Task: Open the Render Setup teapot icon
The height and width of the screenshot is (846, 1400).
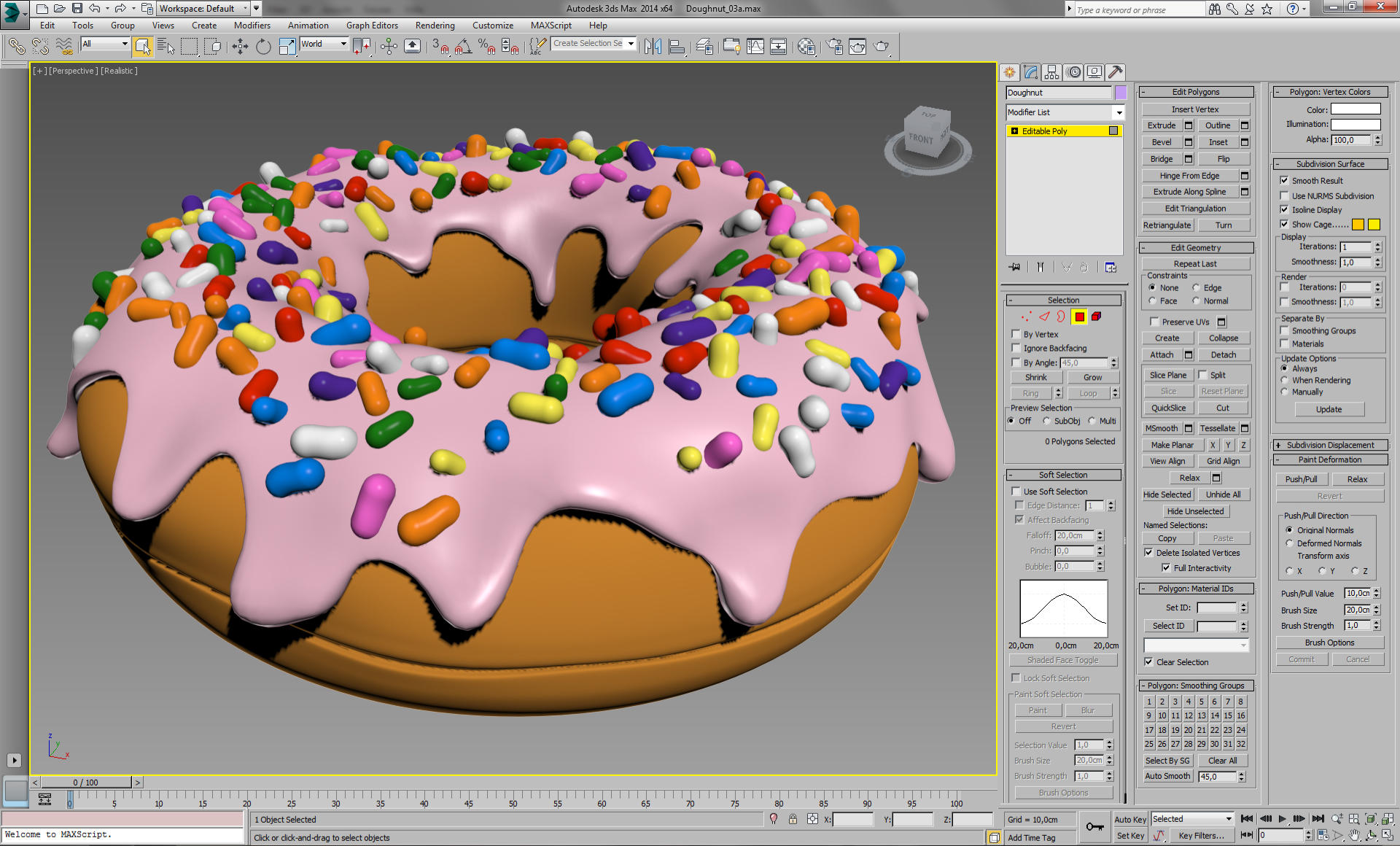Action: click(x=834, y=47)
